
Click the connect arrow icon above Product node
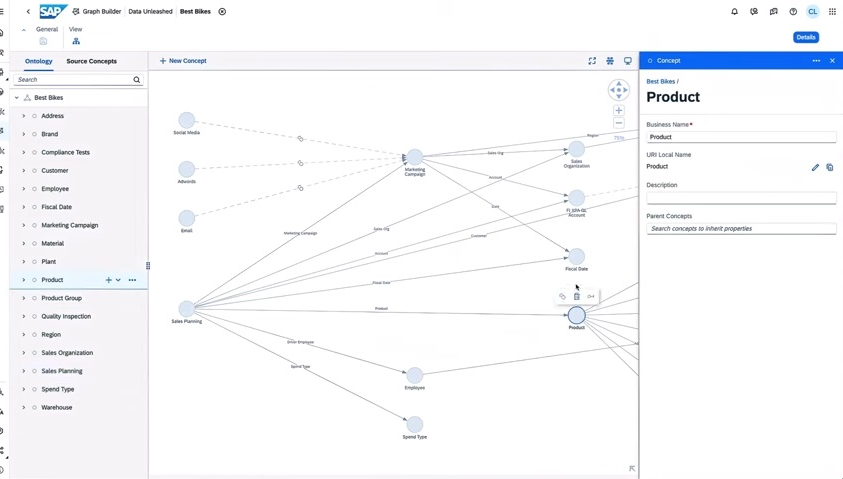[591, 296]
